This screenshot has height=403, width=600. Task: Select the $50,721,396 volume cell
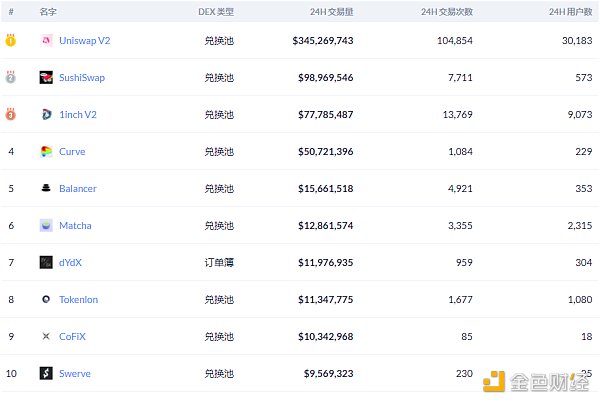tap(326, 152)
